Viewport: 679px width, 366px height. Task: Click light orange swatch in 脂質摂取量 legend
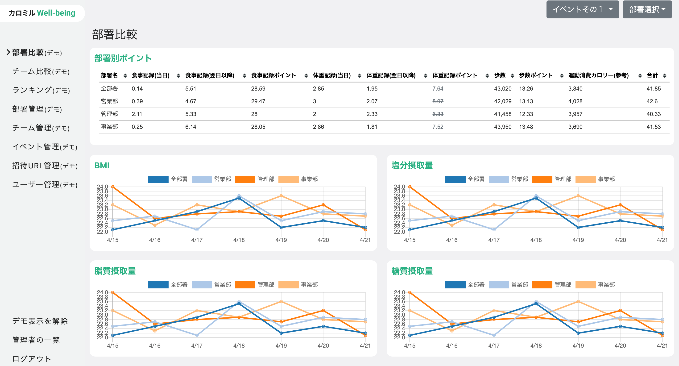tap(288, 285)
